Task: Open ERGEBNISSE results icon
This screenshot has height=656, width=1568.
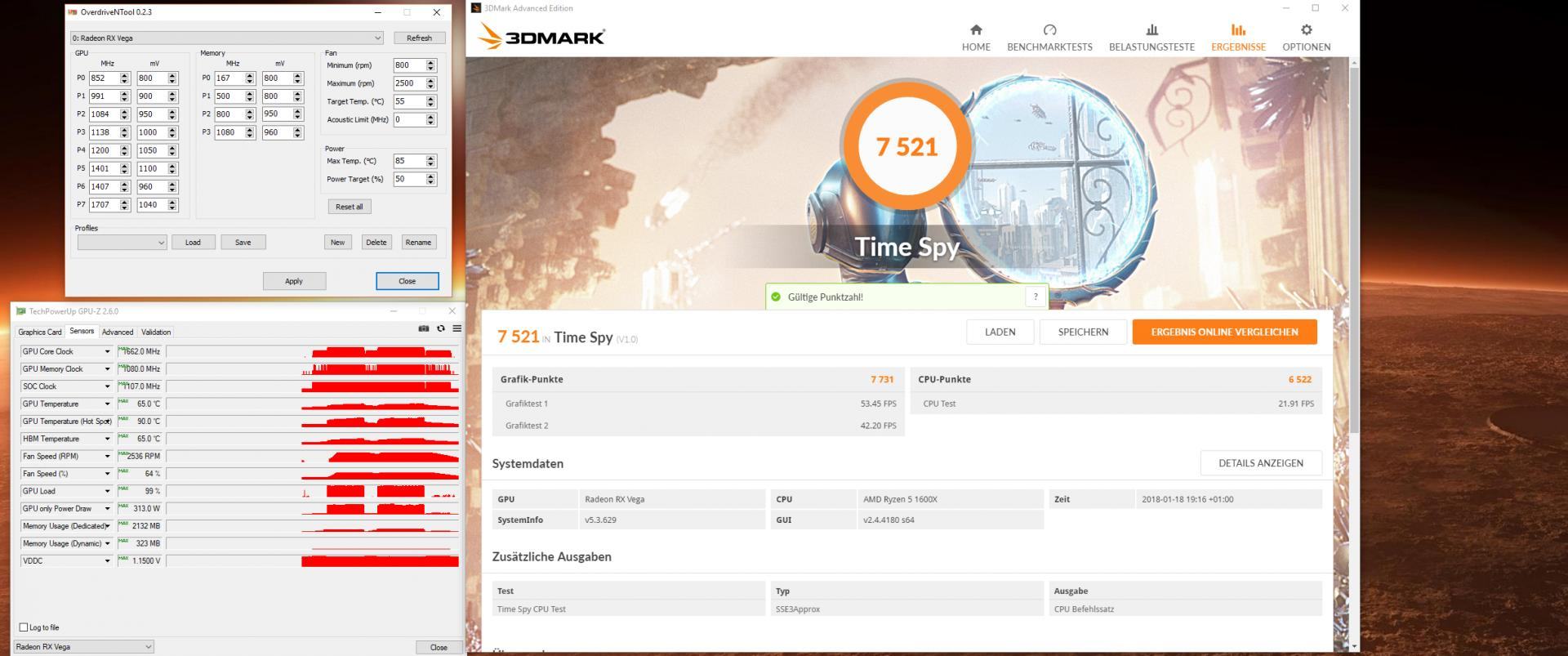Action: tap(1238, 29)
